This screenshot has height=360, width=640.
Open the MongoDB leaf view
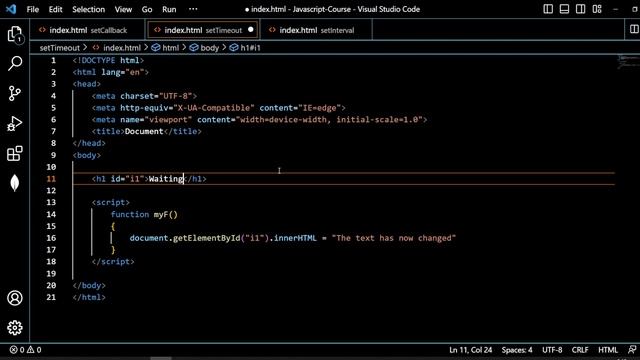point(15,183)
